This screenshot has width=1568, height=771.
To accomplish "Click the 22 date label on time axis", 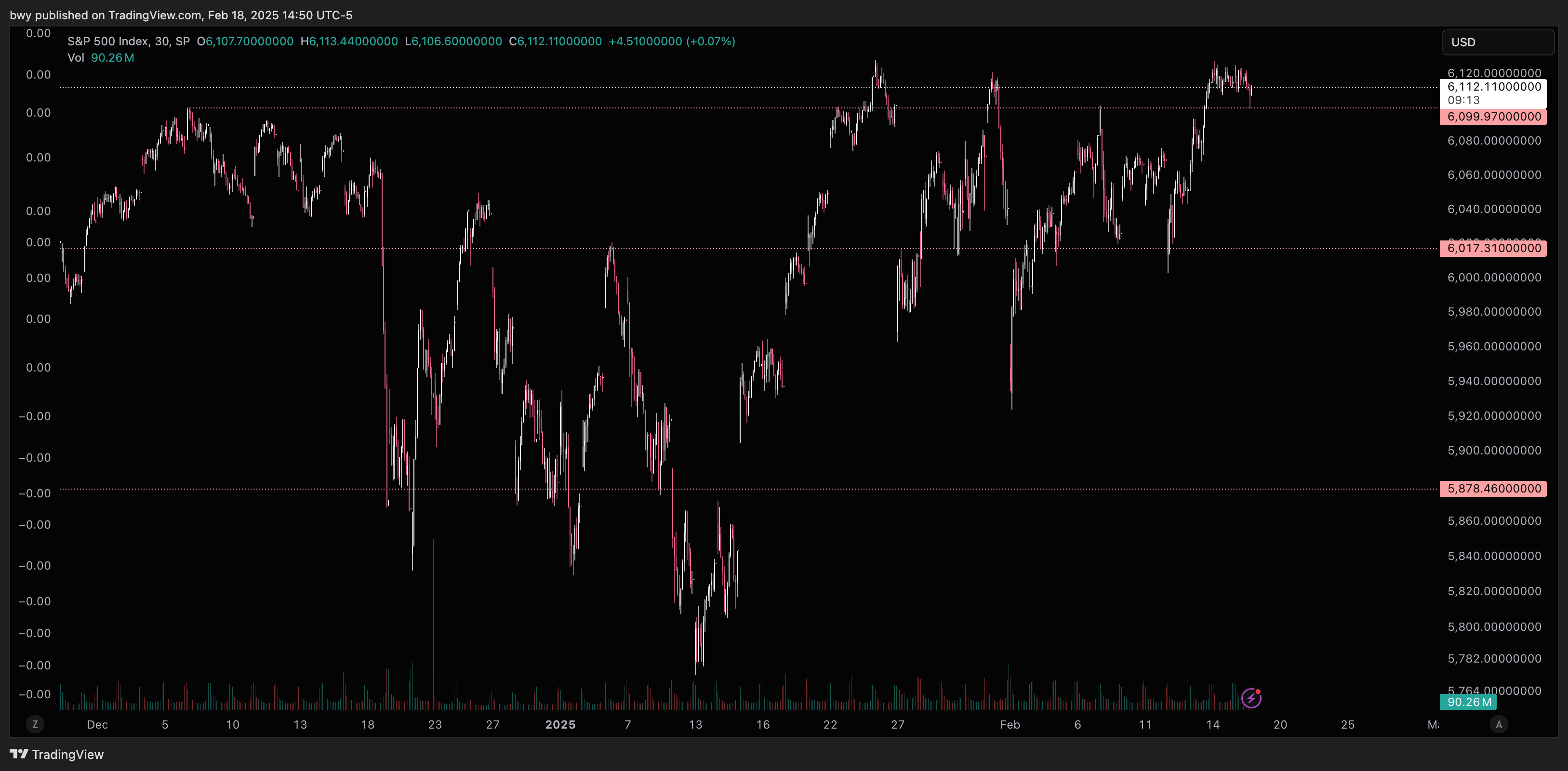I will click(830, 725).
